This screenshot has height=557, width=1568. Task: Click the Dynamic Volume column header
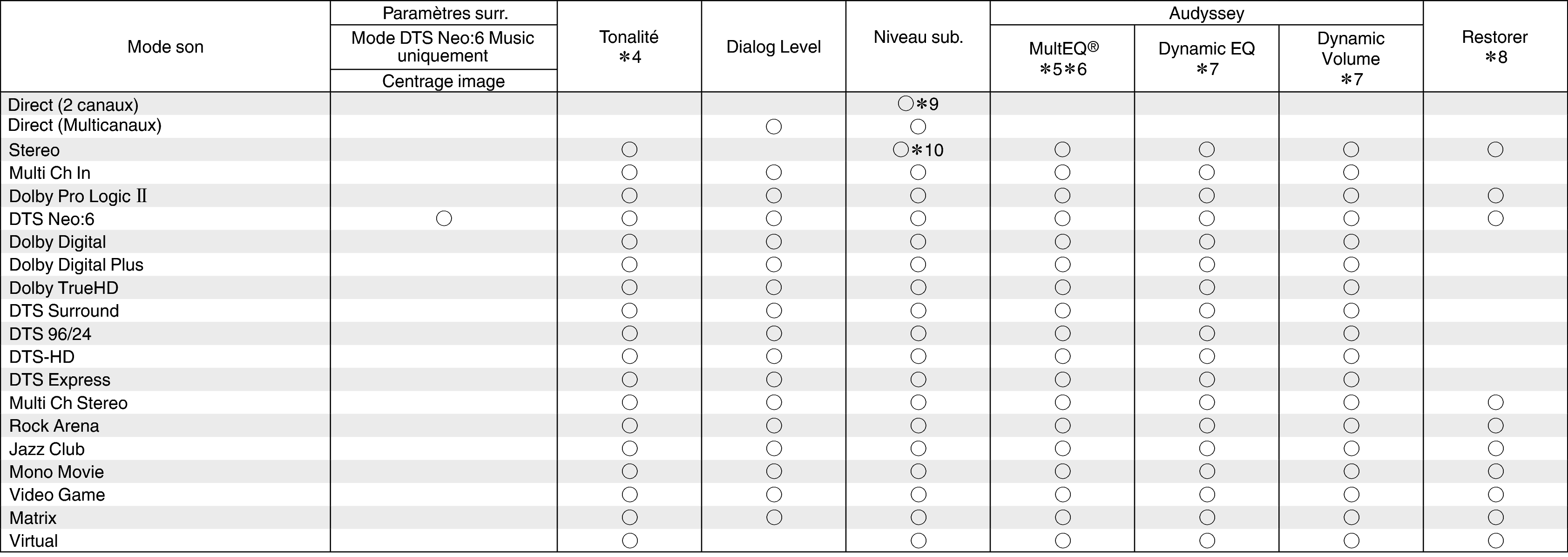click(1351, 58)
